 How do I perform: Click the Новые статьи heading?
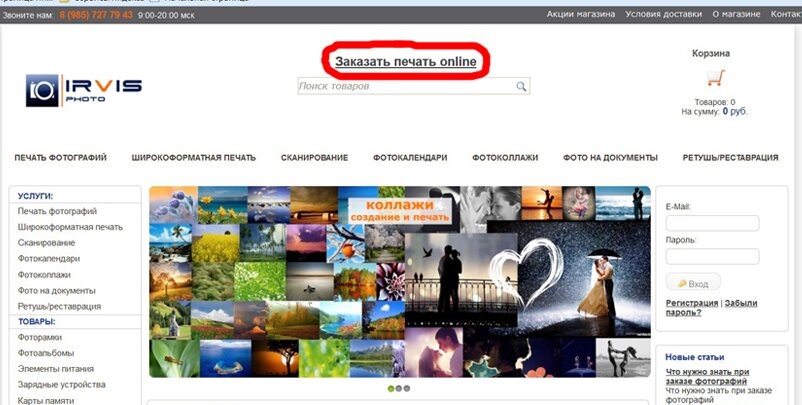click(x=695, y=357)
